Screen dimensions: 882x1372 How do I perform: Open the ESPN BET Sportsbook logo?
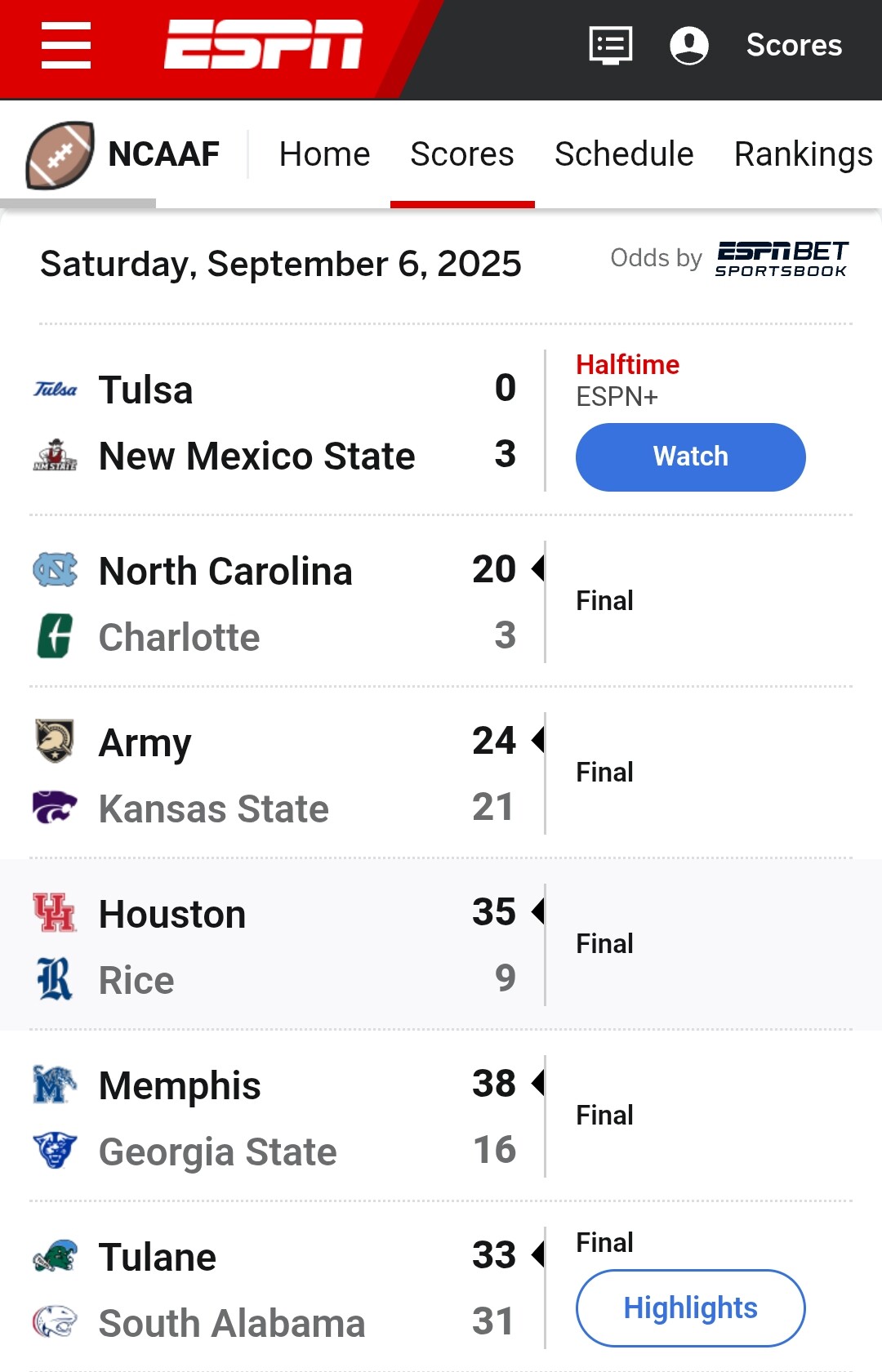point(782,259)
